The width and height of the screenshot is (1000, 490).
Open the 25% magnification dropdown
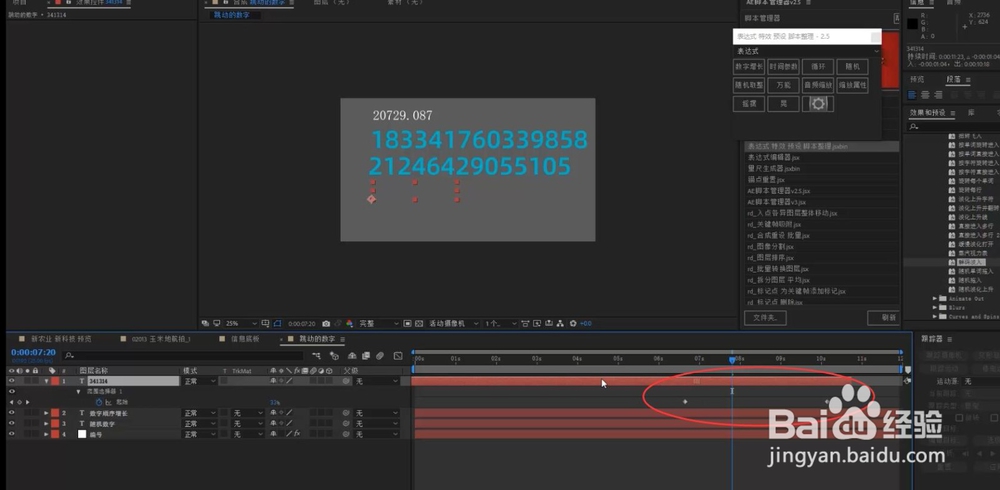[x=241, y=323]
